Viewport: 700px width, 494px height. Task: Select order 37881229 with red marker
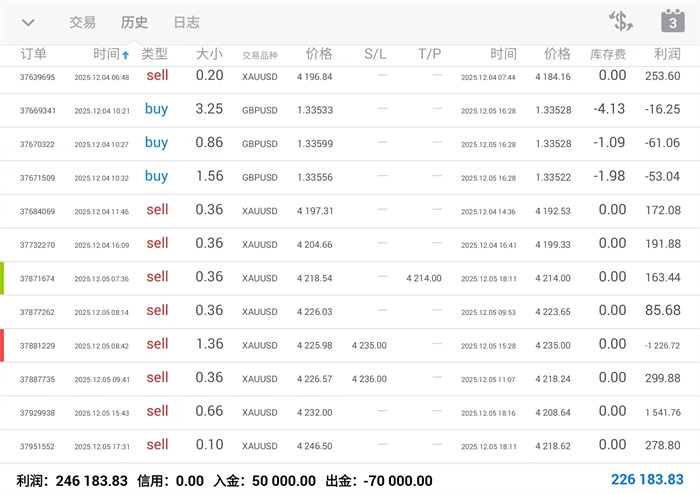click(350, 345)
